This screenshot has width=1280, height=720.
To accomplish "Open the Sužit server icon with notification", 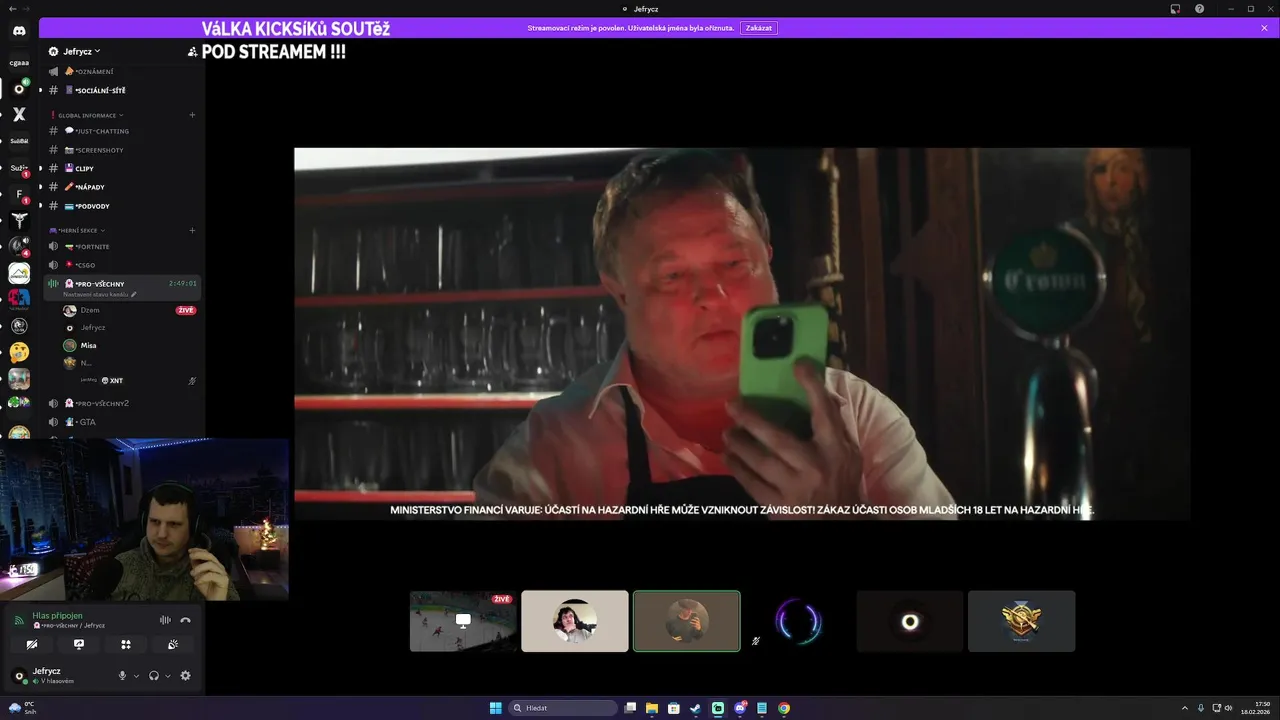I will 19,168.
